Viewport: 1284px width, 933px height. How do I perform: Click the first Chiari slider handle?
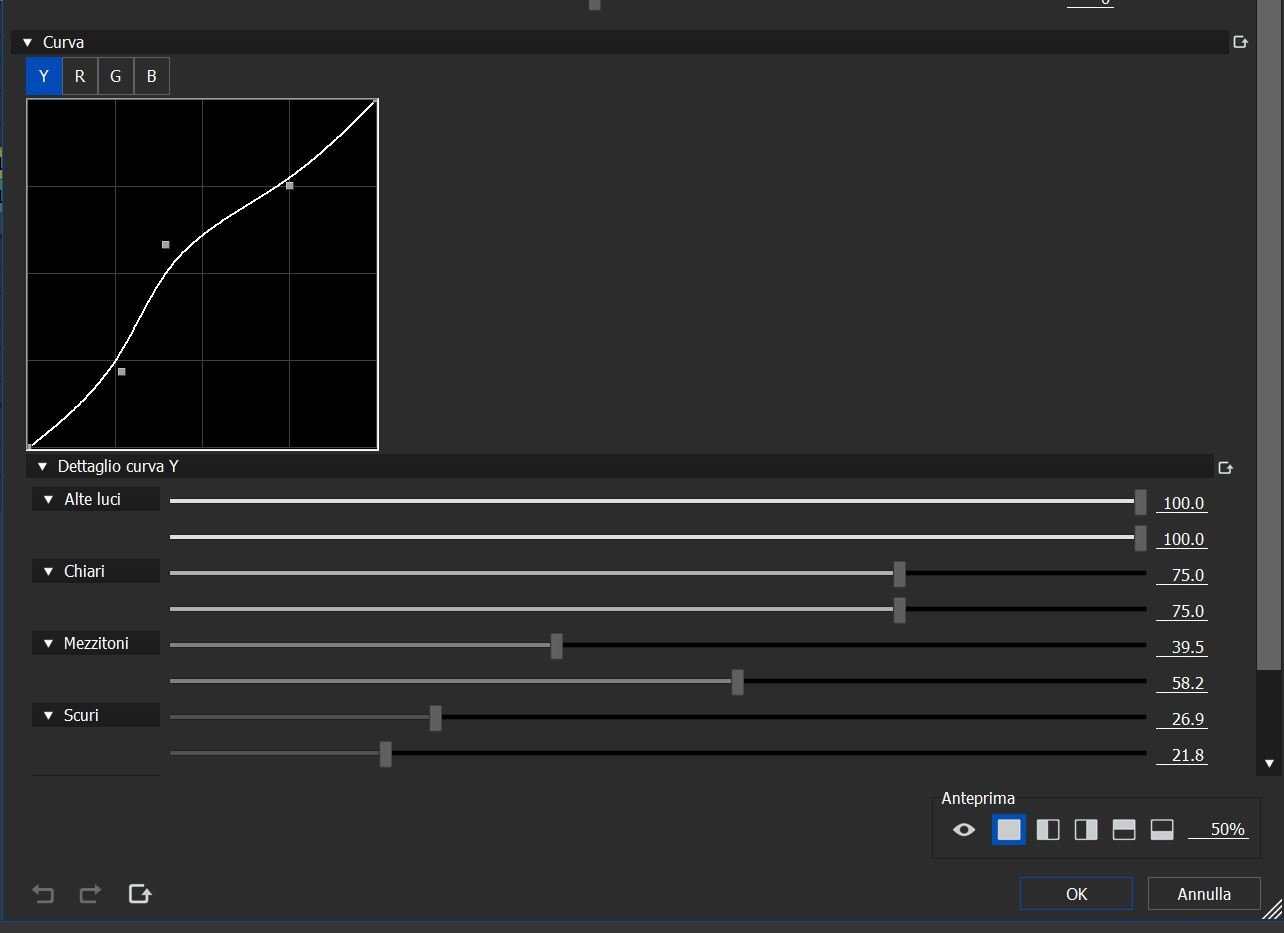click(x=899, y=574)
